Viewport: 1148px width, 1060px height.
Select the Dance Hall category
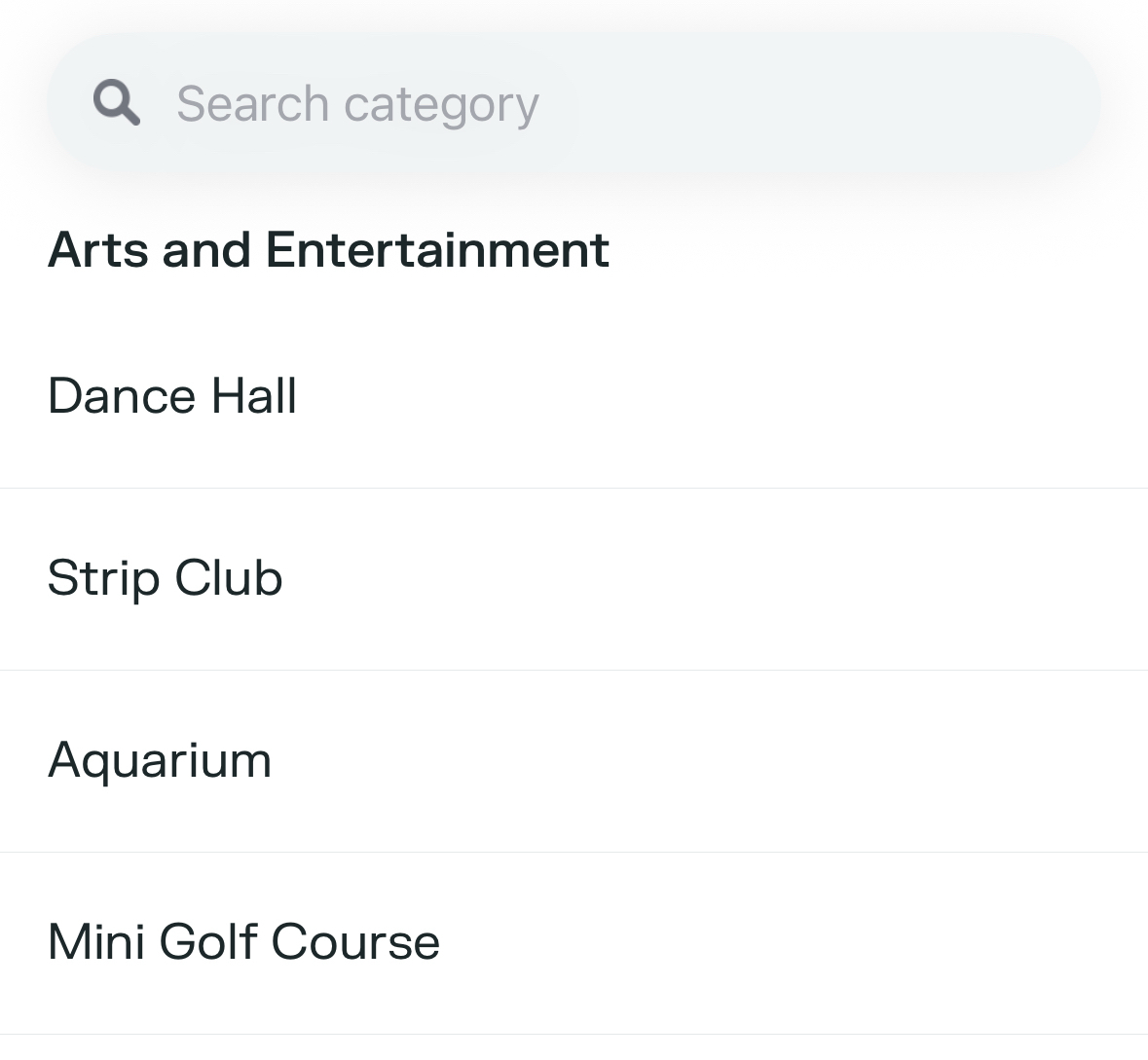172,396
